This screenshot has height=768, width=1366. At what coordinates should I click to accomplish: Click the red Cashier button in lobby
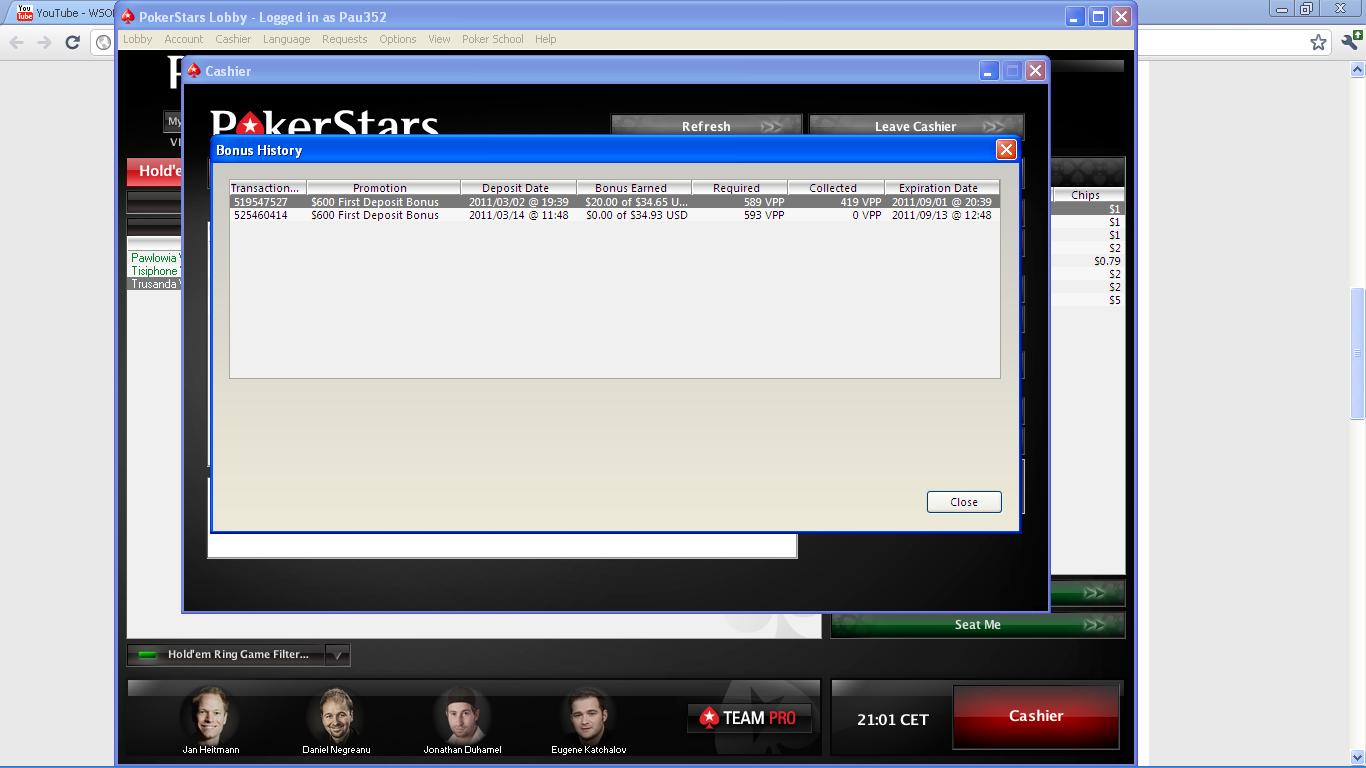(x=1036, y=716)
